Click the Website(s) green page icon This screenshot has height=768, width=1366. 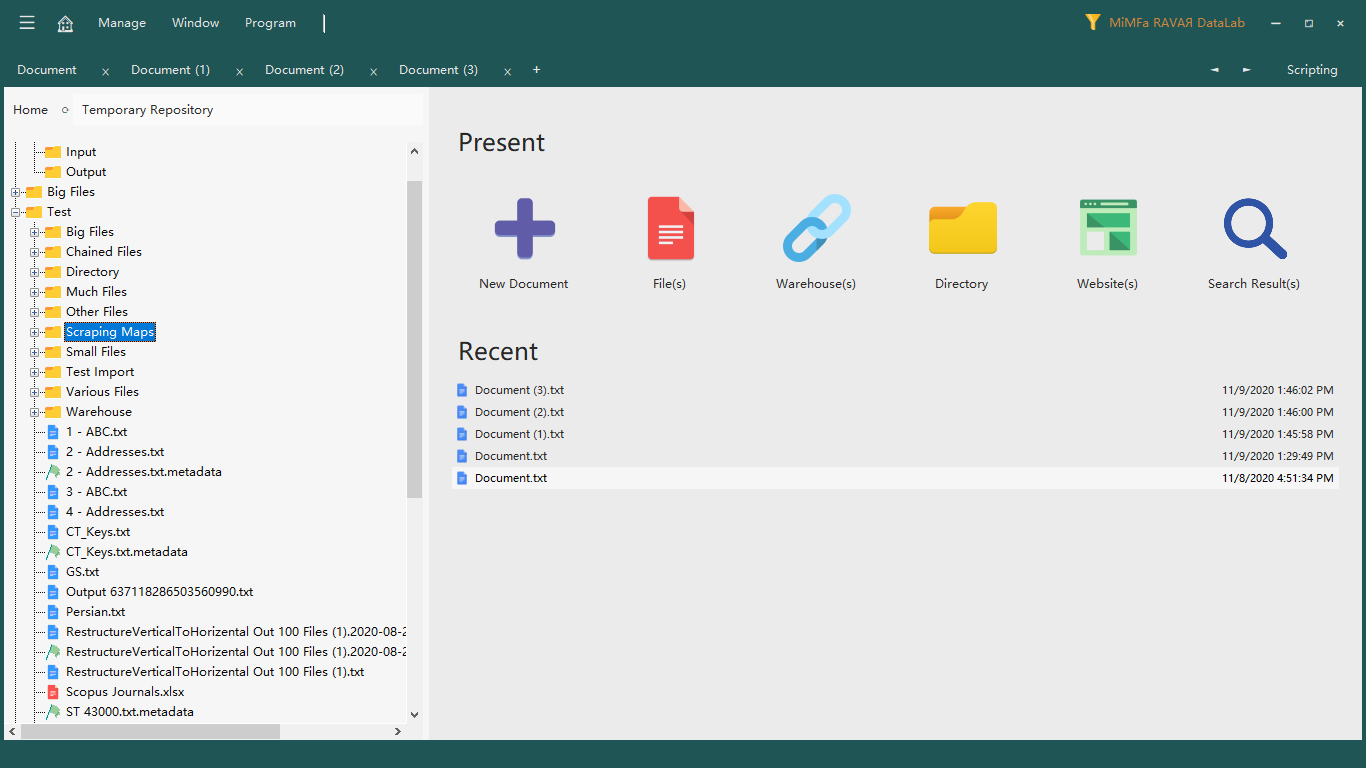(1107, 229)
